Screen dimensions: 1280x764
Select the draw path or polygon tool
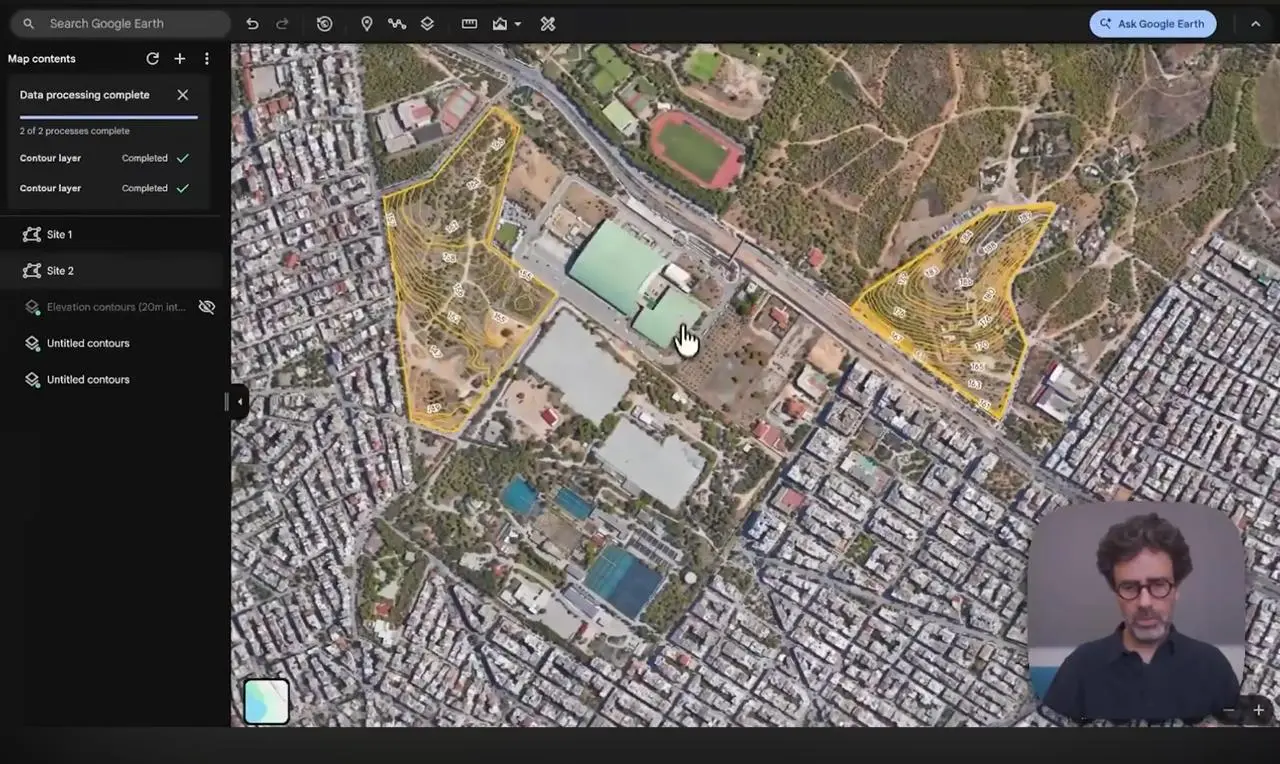point(397,24)
